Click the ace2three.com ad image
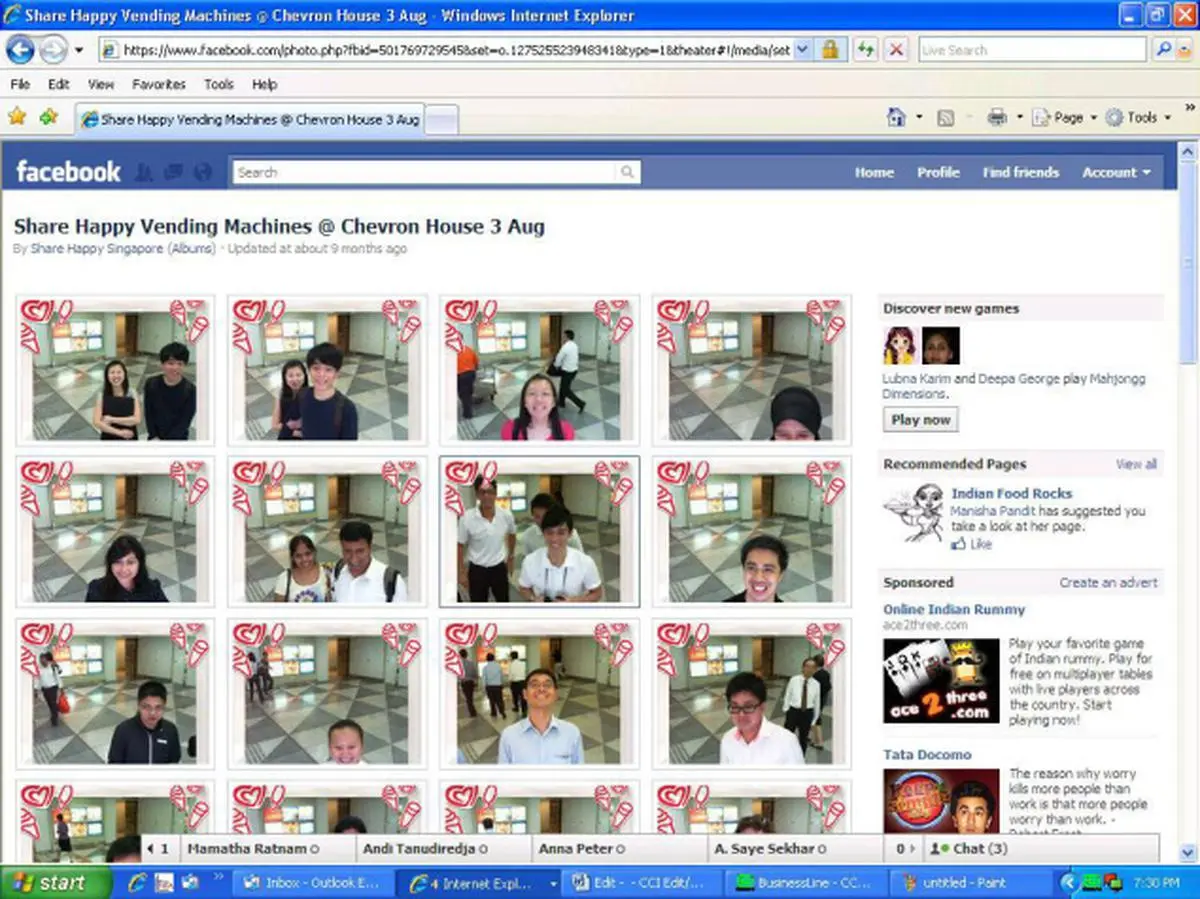Image resolution: width=1200 pixels, height=899 pixels. click(x=941, y=680)
